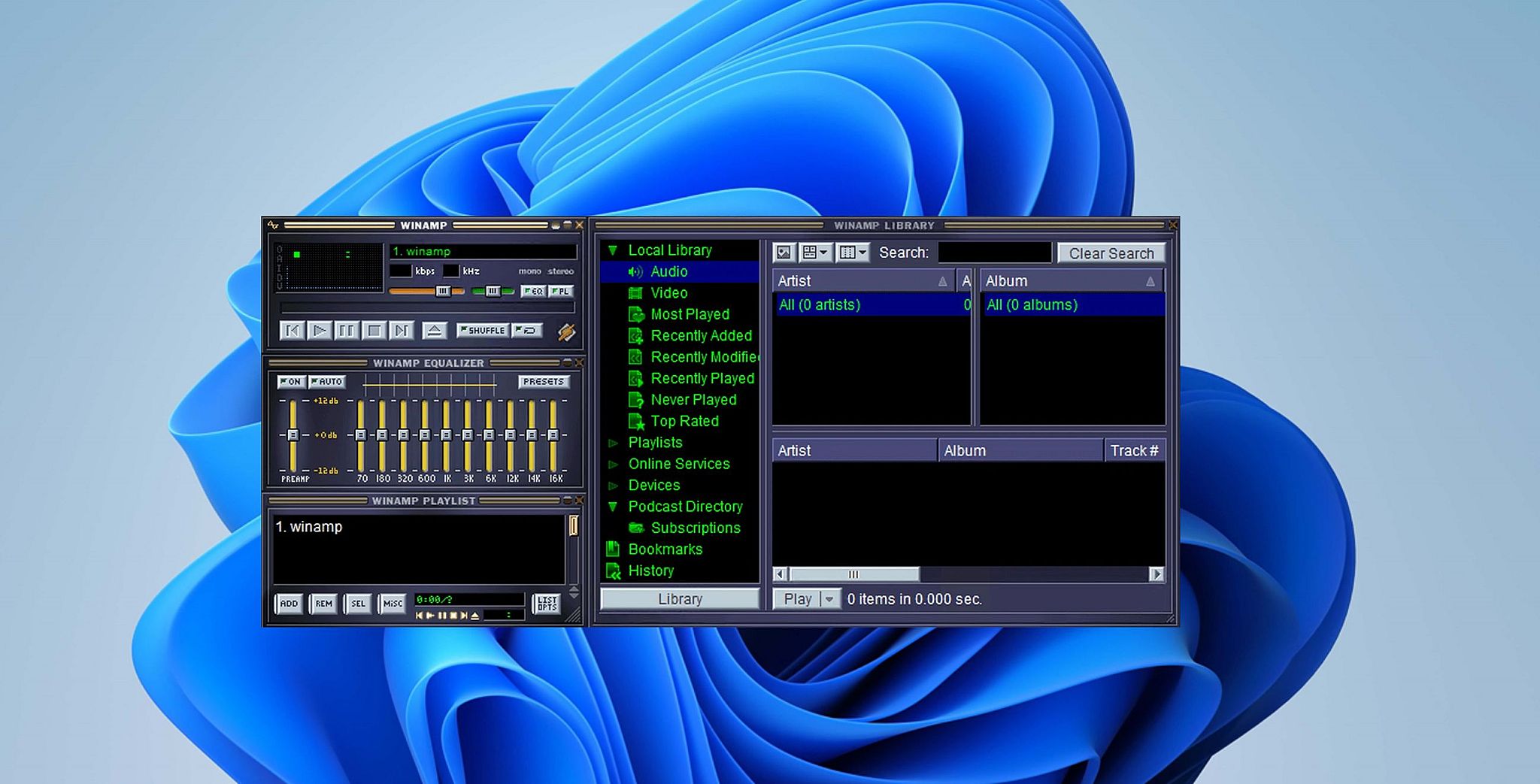The height and width of the screenshot is (784, 1540).
Task: Open the REM menu in the playlist
Action: click(323, 604)
